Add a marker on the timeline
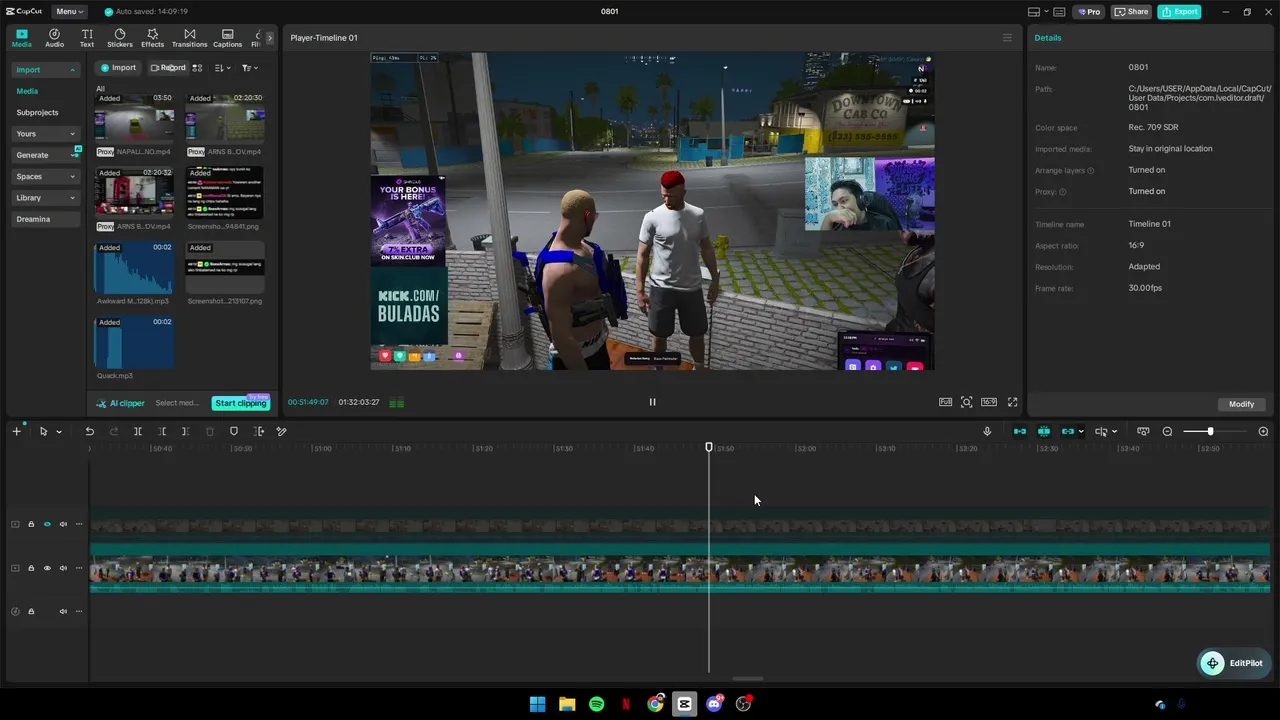The image size is (1280, 720). pyautogui.click(x=234, y=431)
